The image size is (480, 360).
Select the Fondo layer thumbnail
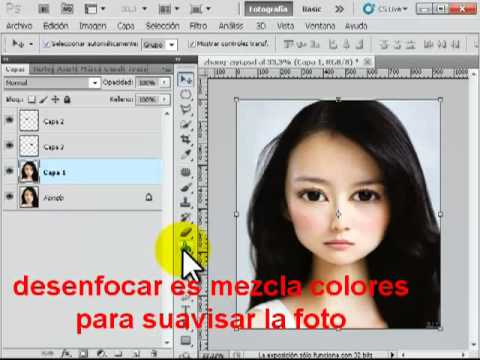pyautogui.click(x=29, y=197)
